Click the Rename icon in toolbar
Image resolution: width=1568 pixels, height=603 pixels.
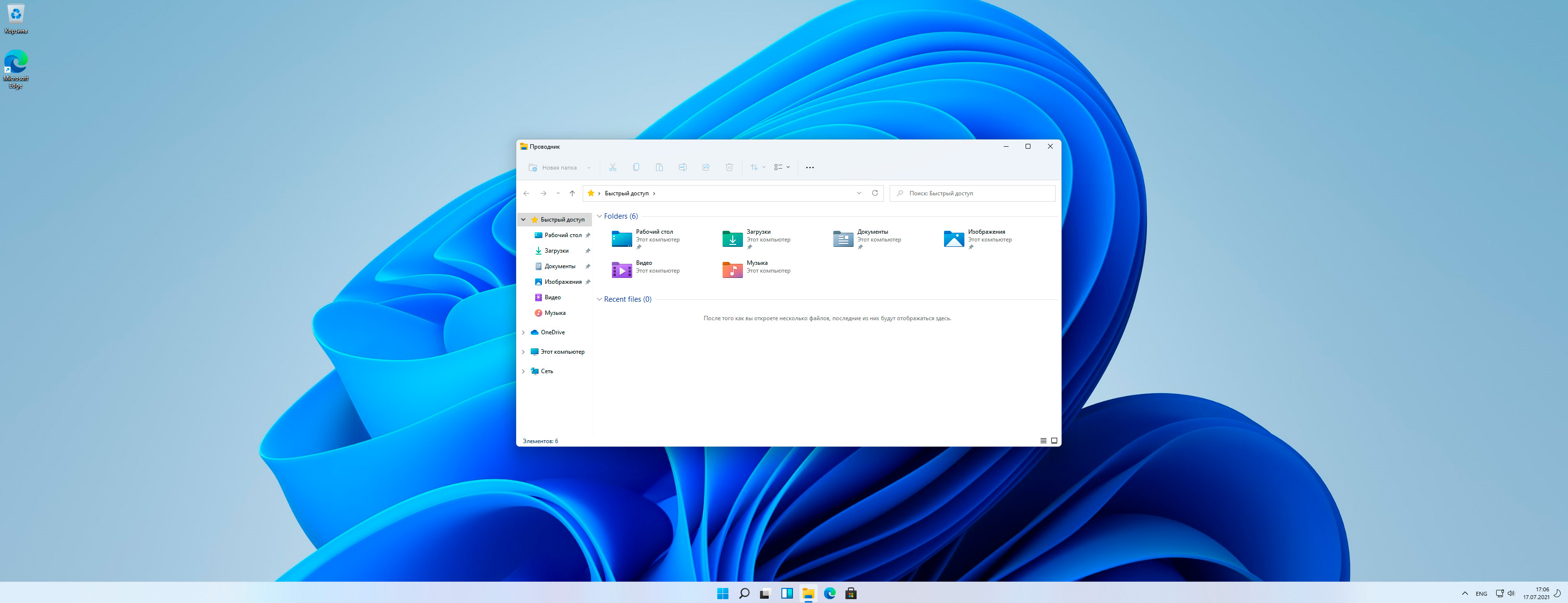pyautogui.click(x=682, y=168)
